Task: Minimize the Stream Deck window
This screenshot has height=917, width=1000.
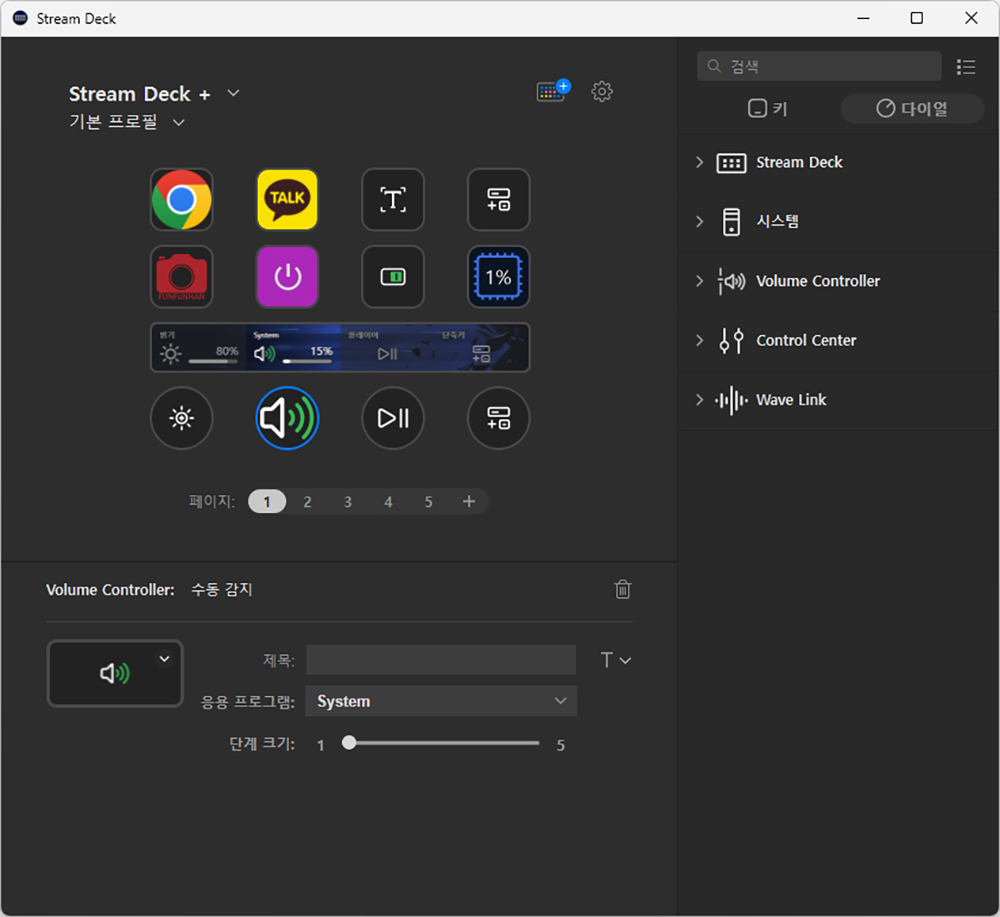Action: click(x=863, y=18)
